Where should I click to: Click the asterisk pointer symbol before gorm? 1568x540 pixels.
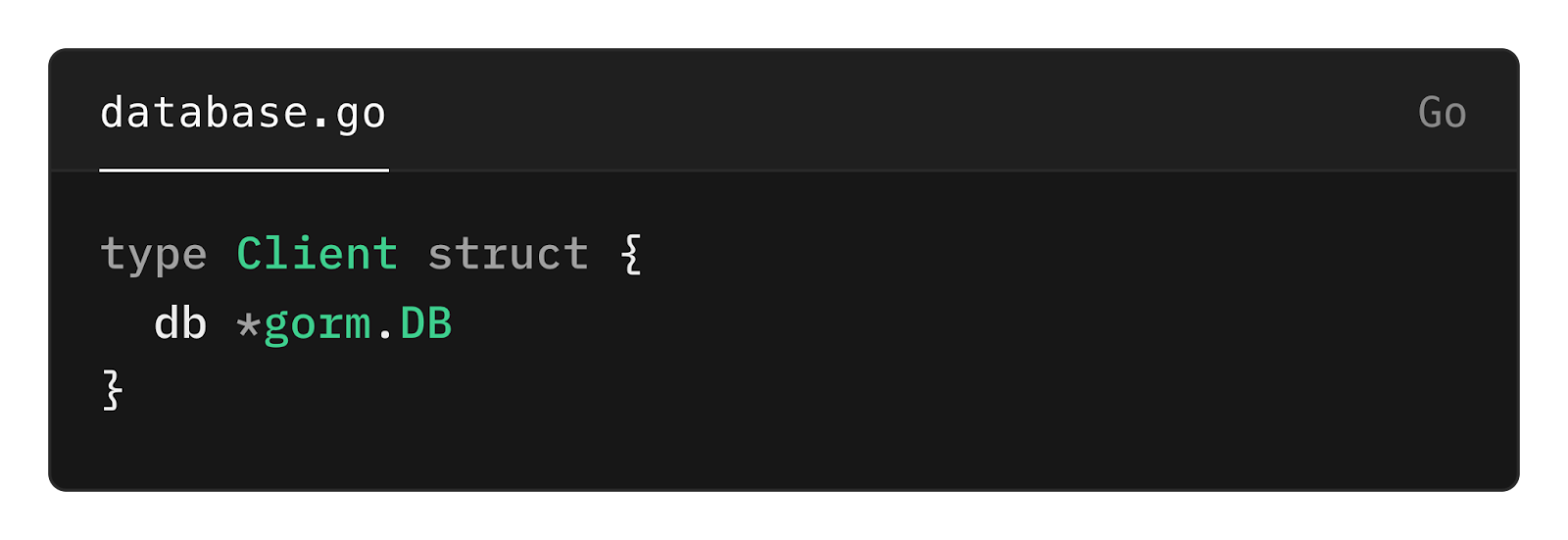click(x=247, y=324)
